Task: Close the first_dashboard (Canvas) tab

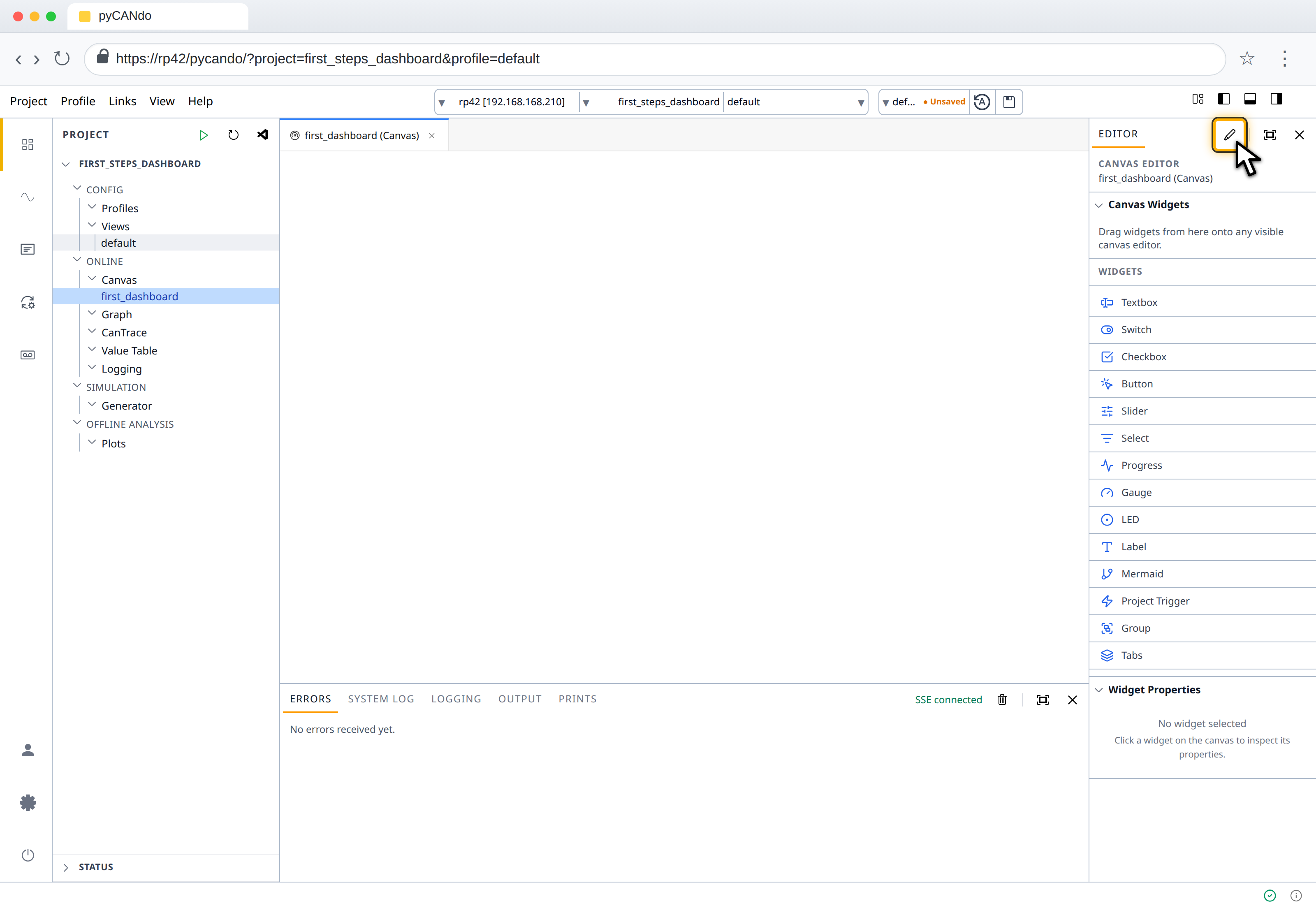Action: [432, 135]
